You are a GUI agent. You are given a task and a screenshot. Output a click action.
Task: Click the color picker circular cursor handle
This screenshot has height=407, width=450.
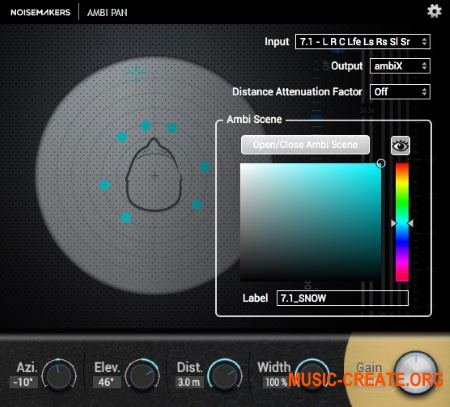coord(381,163)
